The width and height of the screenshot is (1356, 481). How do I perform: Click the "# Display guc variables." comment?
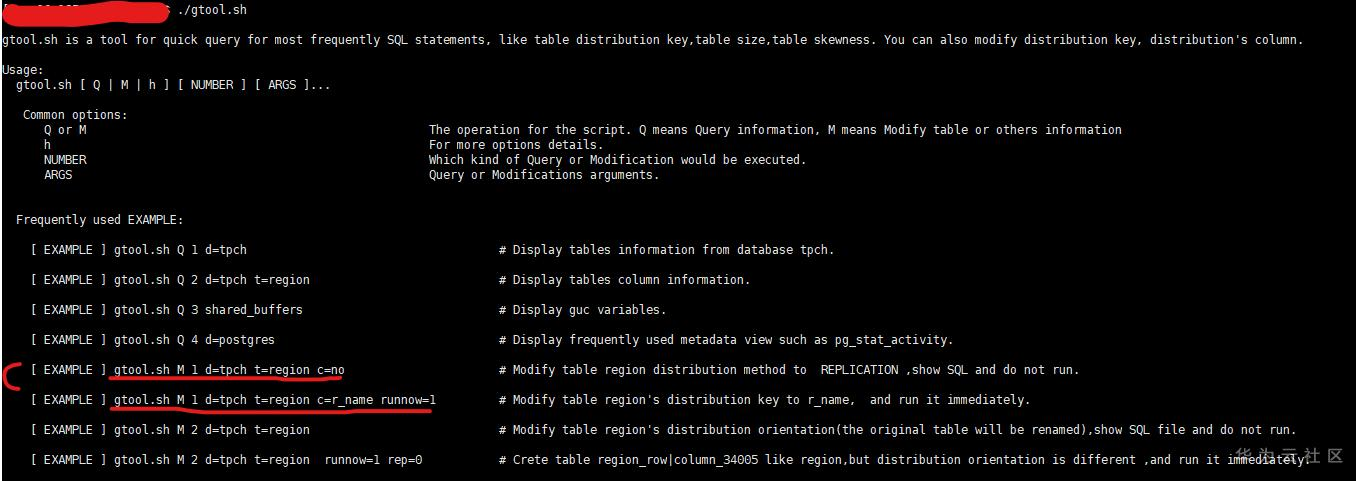click(x=589, y=310)
